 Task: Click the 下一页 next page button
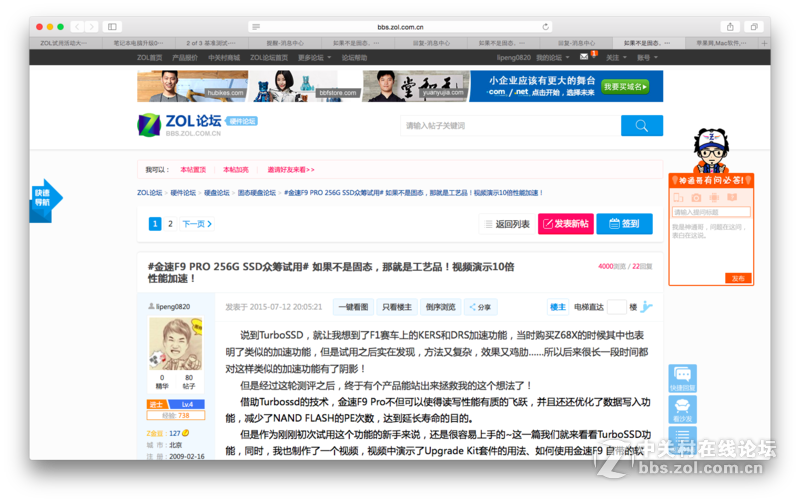[197, 223]
